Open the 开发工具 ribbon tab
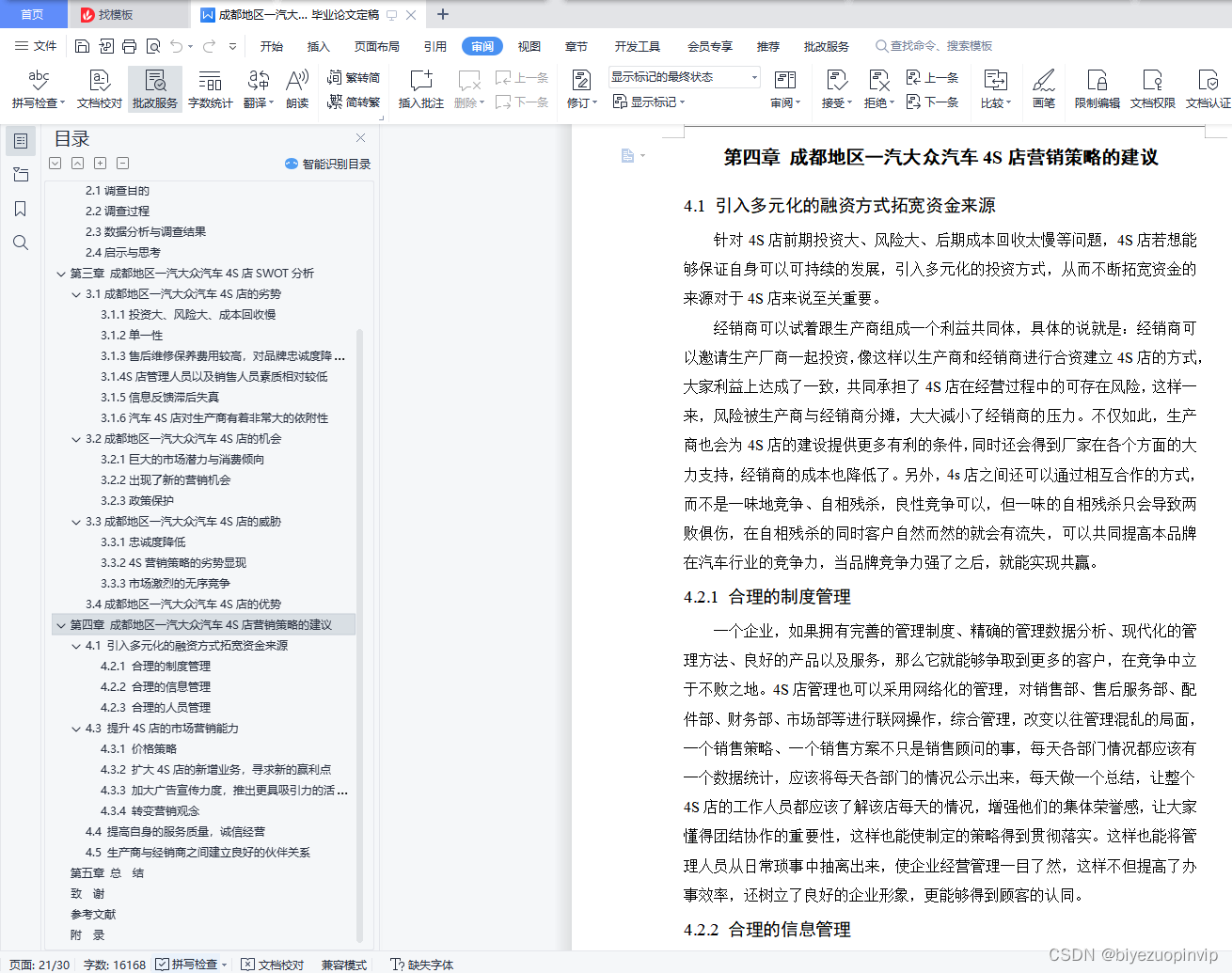 pyautogui.click(x=638, y=46)
